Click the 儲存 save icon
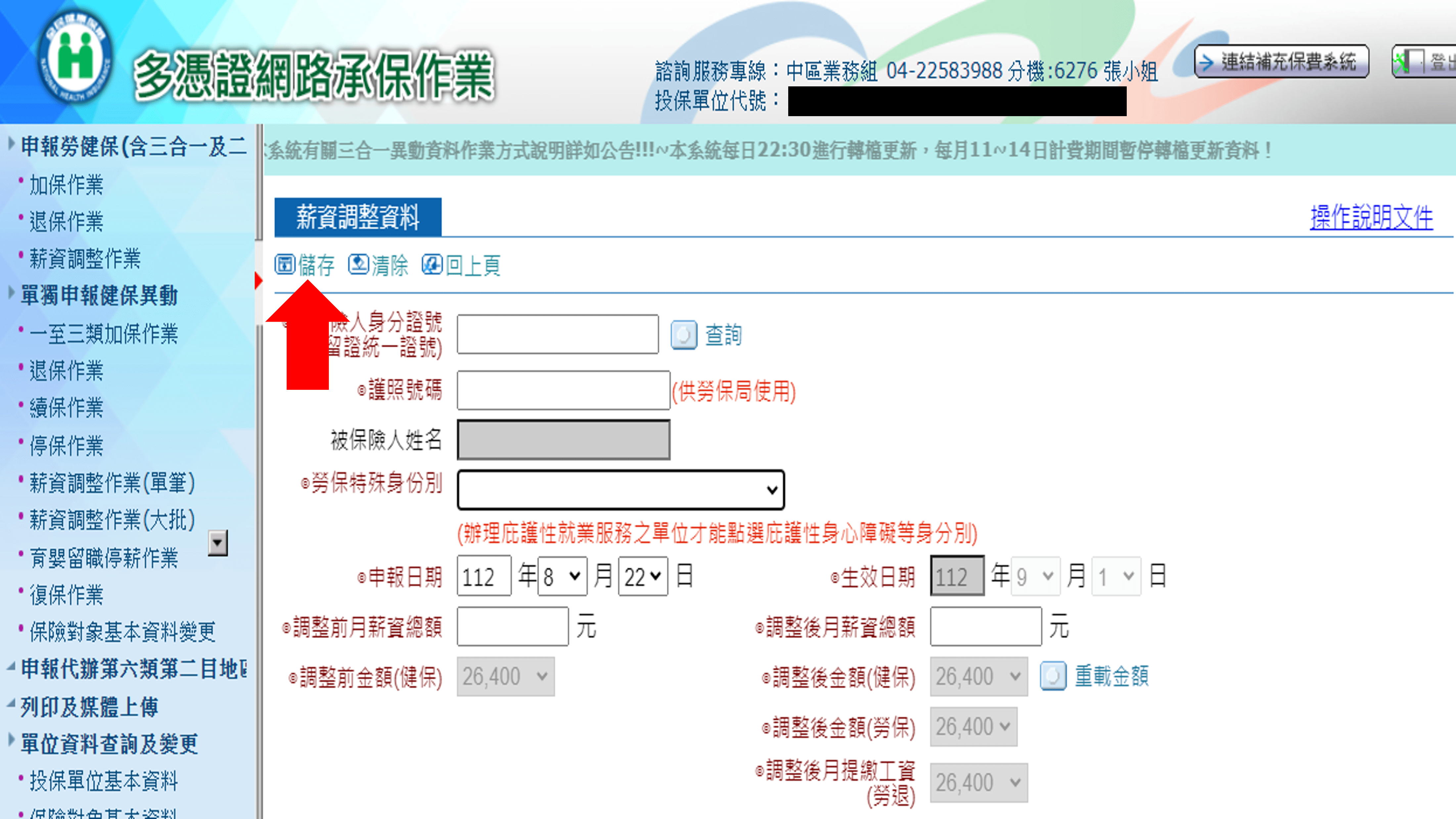This screenshot has width=1456, height=819. click(x=285, y=264)
